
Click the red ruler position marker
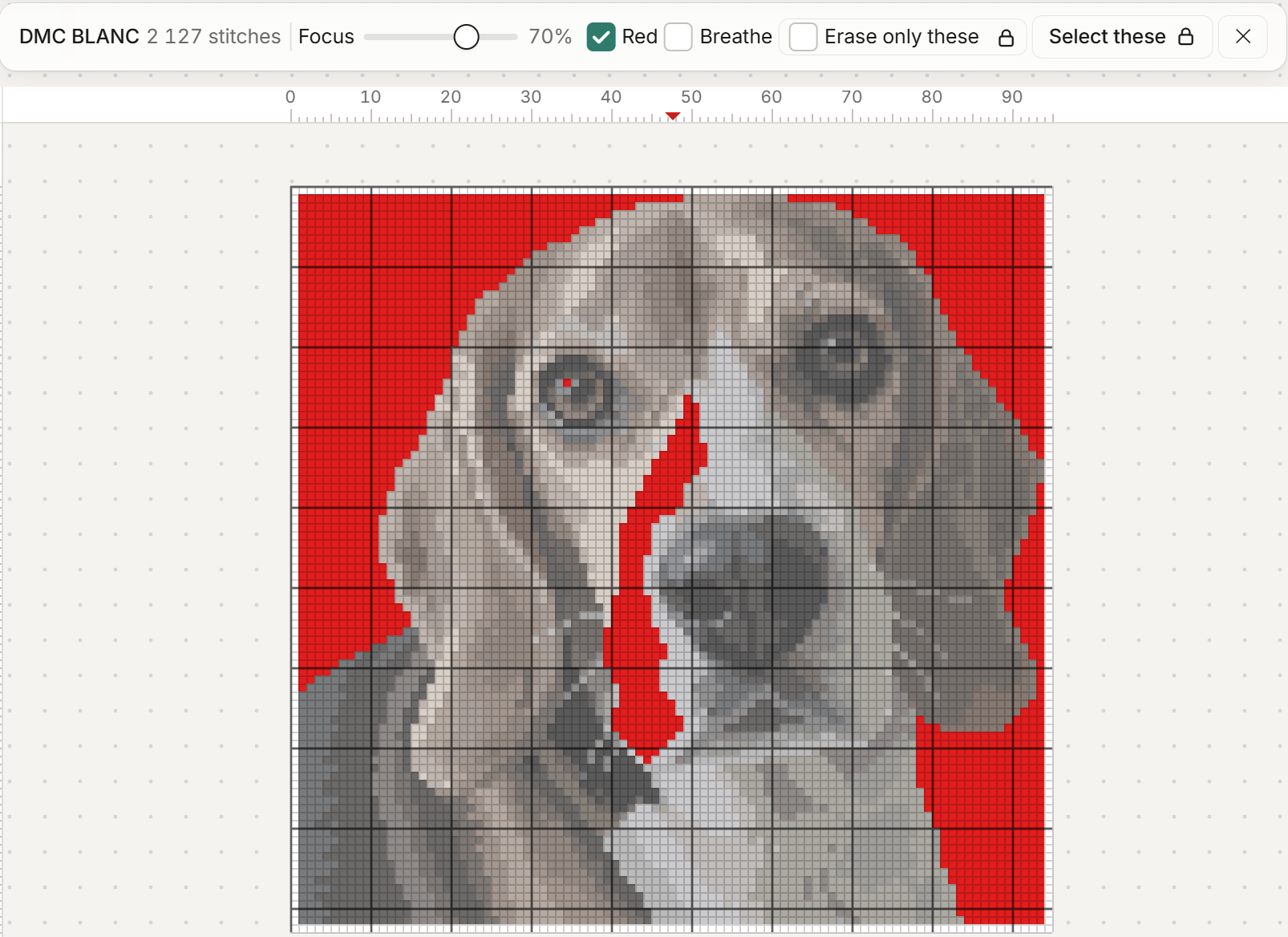[673, 116]
